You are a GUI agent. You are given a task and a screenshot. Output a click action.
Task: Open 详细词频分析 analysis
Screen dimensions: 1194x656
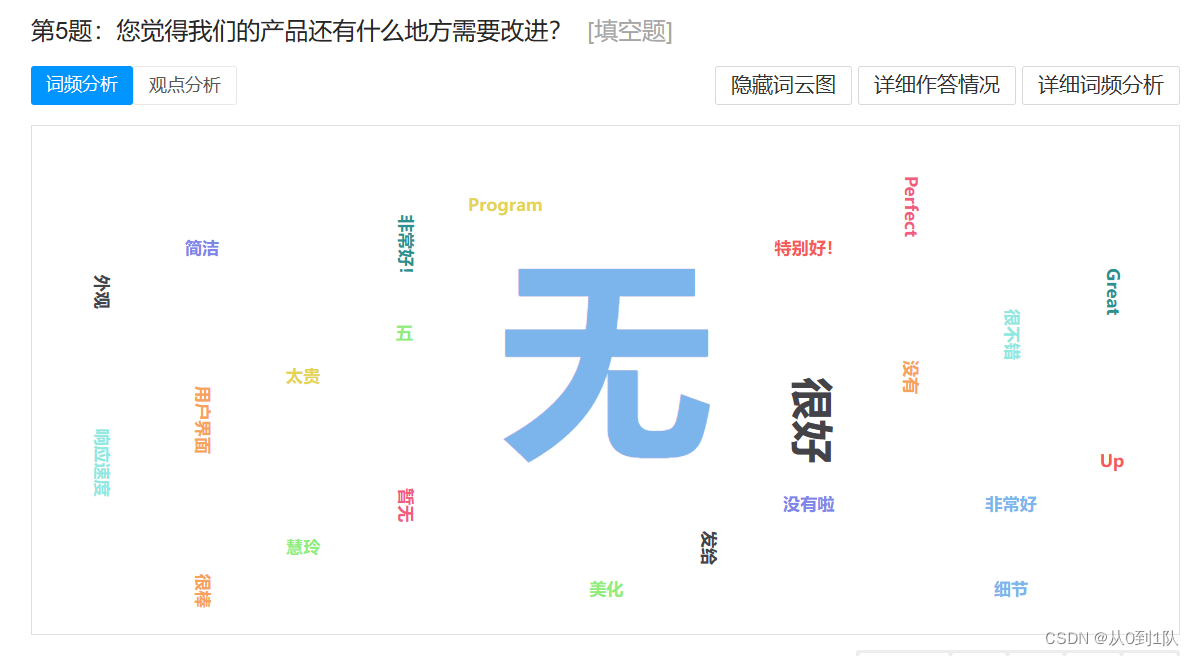[1100, 86]
